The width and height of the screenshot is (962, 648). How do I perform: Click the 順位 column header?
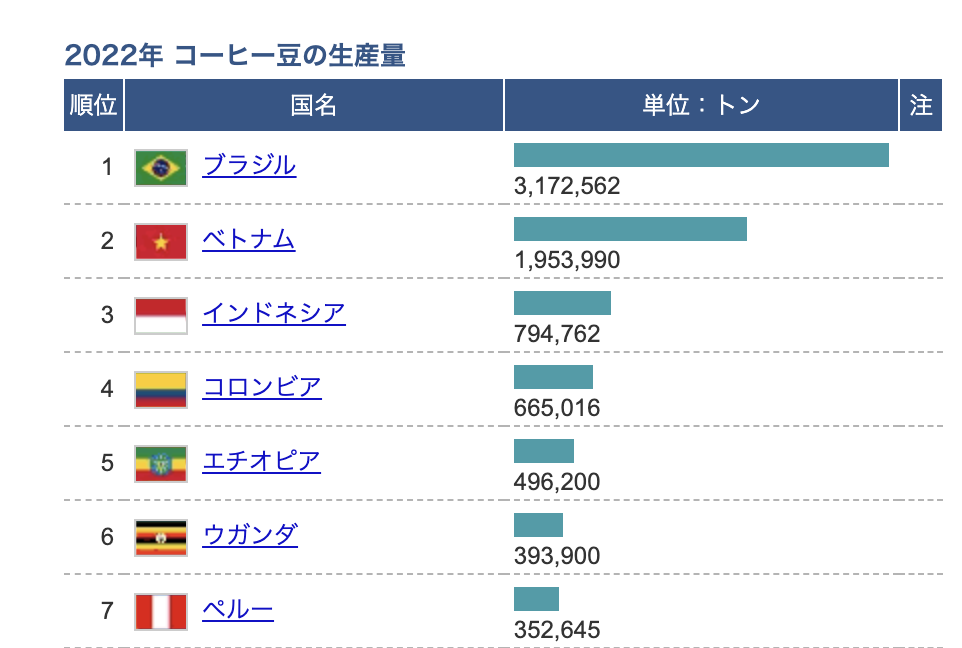click(94, 105)
